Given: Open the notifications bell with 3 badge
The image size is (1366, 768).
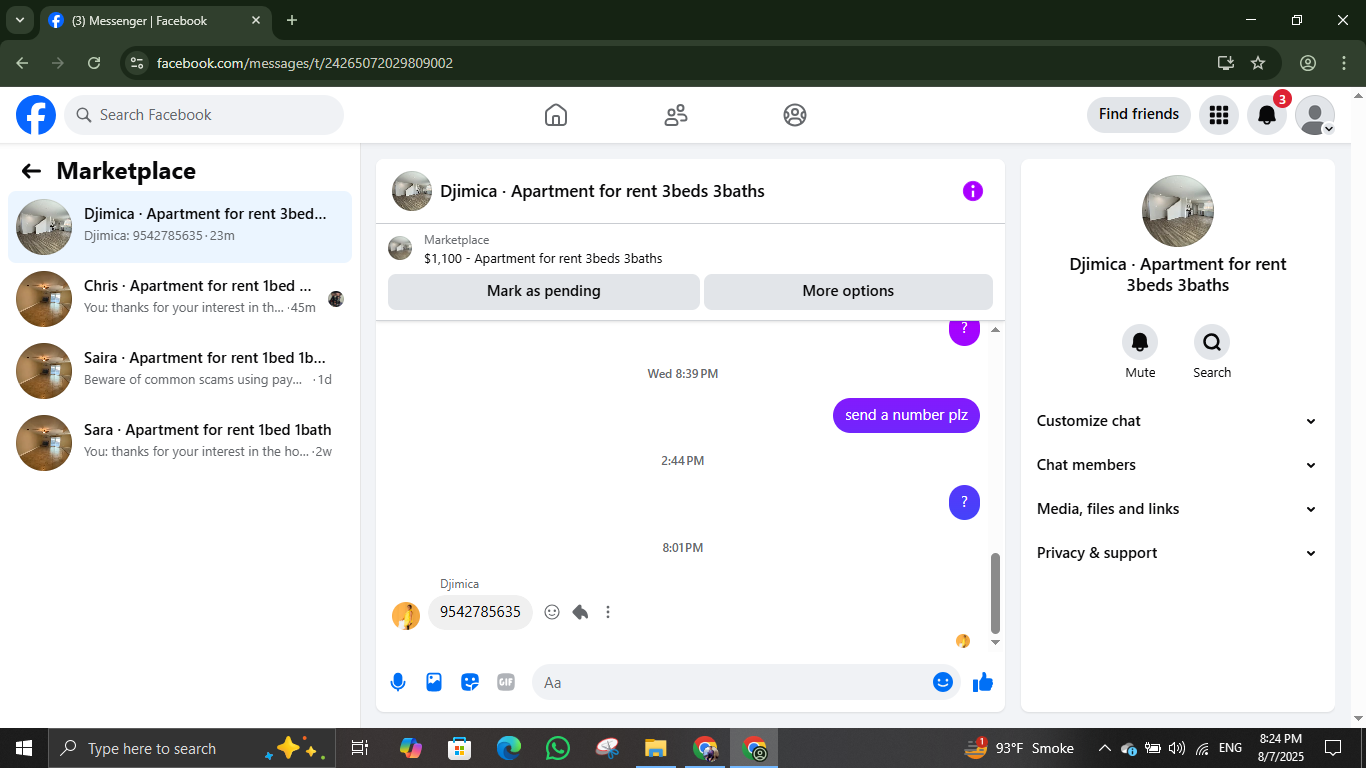Looking at the screenshot, I should (1267, 115).
